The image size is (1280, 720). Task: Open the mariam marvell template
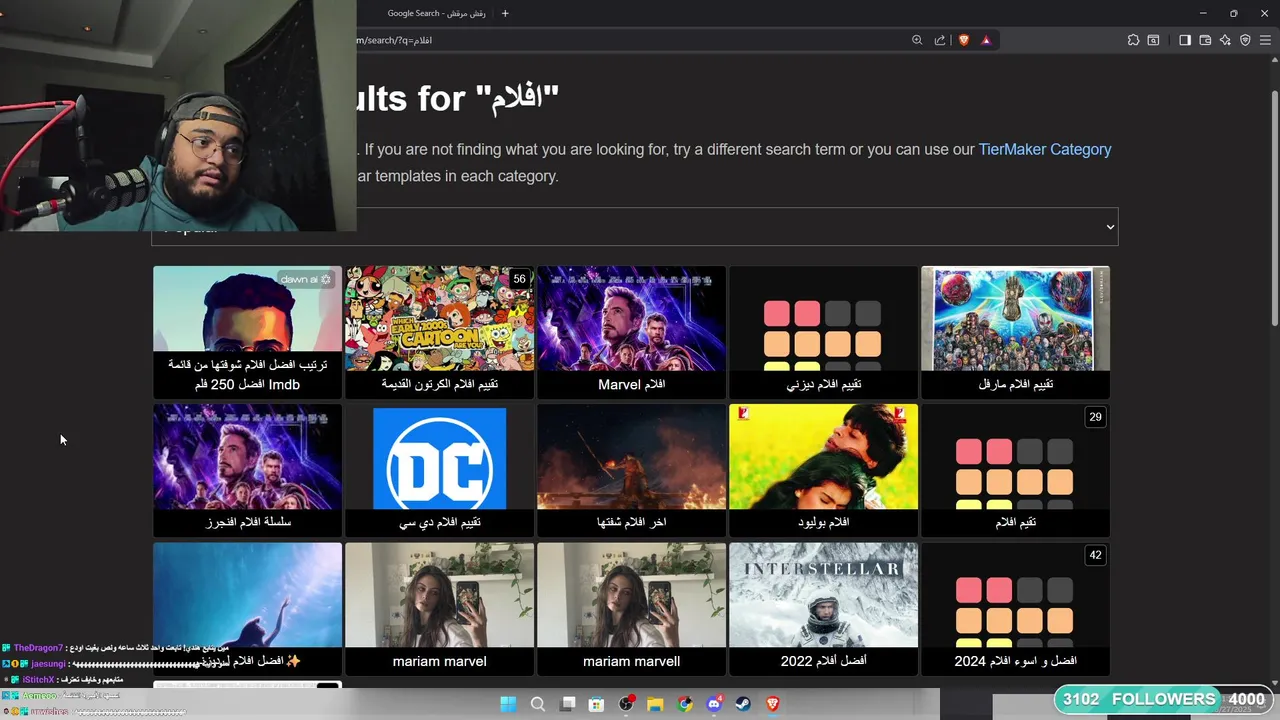(x=631, y=609)
